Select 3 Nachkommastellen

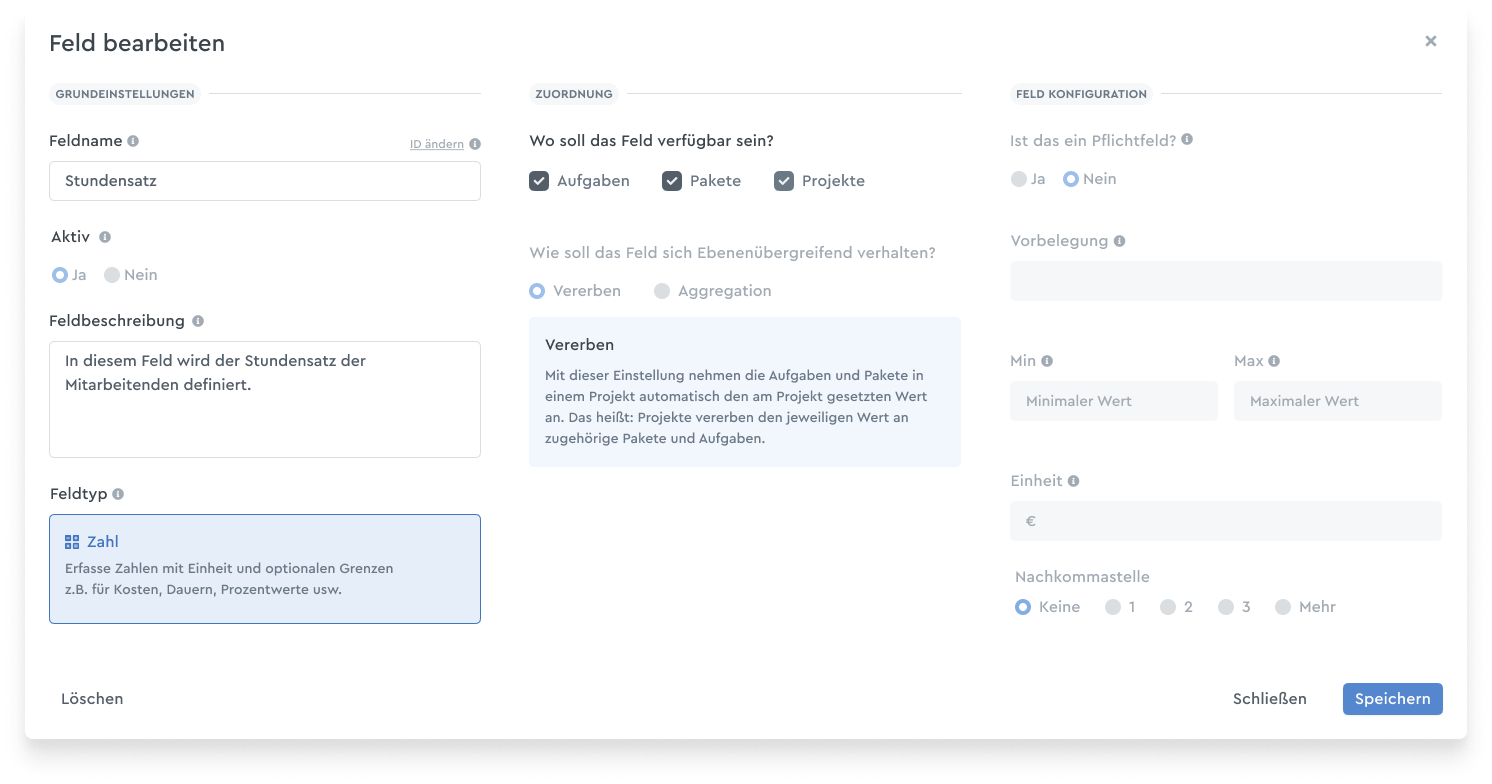[x=1226, y=607]
